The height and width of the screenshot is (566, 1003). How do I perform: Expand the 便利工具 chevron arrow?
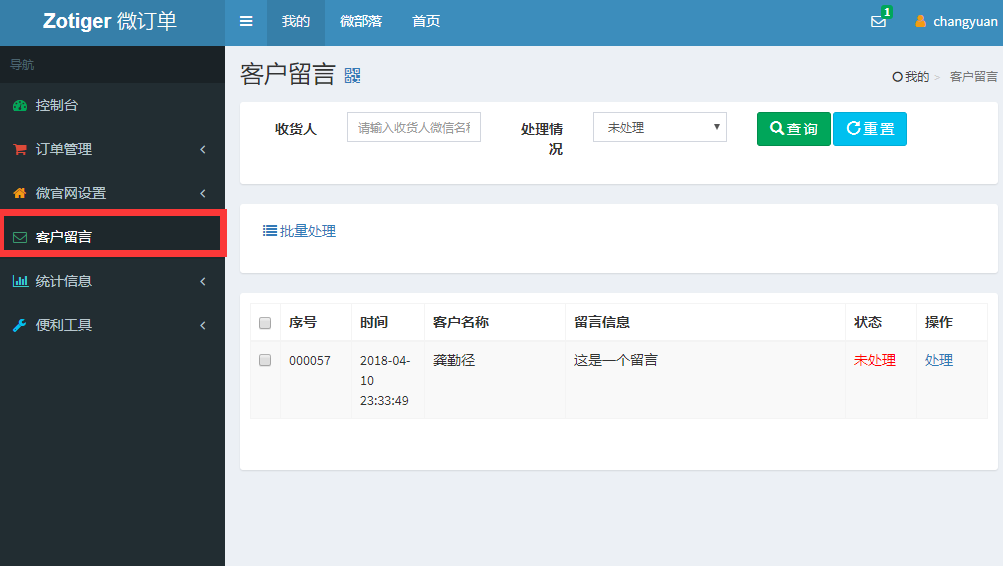click(x=203, y=325)
